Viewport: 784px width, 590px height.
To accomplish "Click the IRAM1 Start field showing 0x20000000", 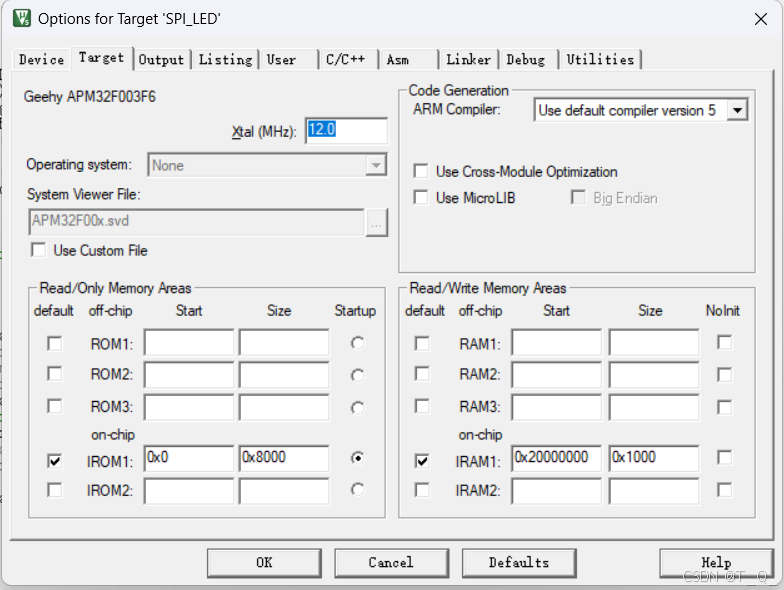I will click(556, 458).
